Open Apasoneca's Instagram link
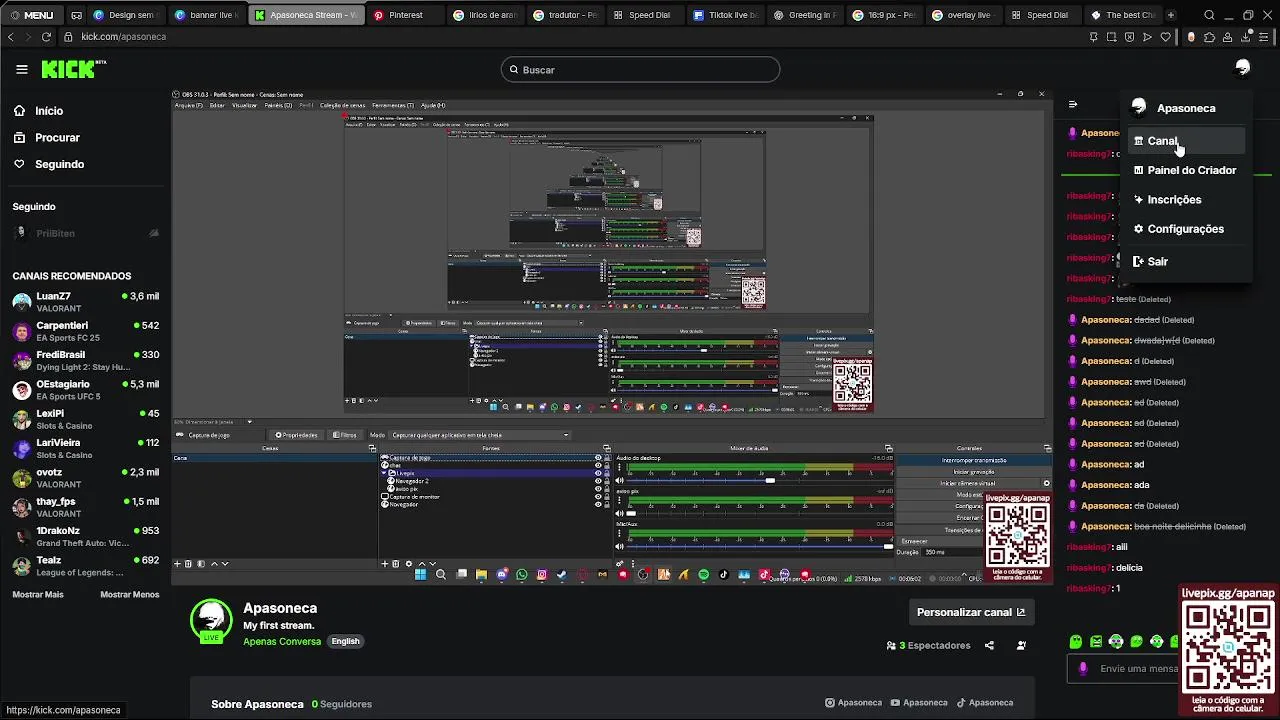 click(854, 703)
